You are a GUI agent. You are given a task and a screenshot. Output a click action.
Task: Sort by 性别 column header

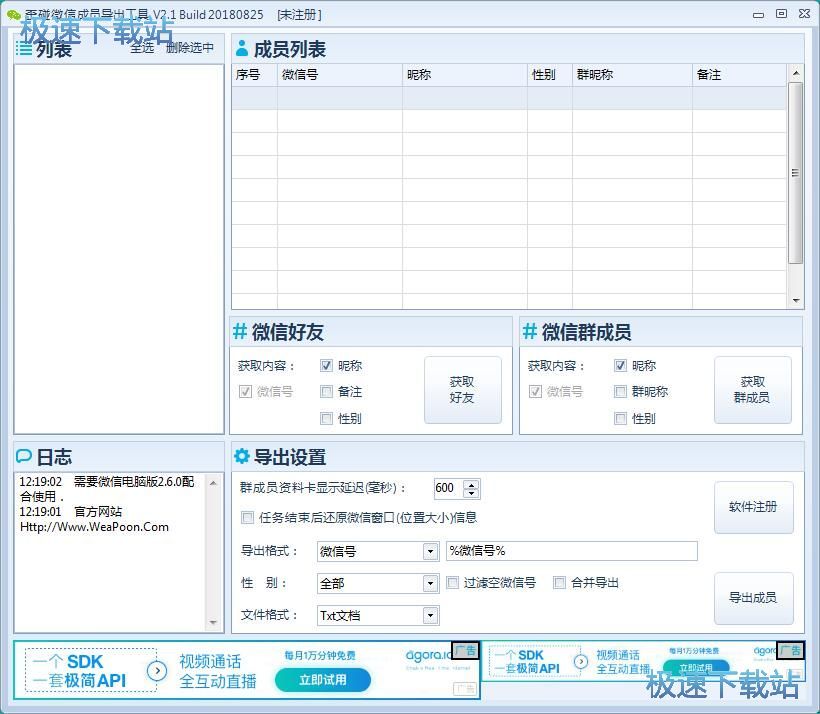(550, 75)
